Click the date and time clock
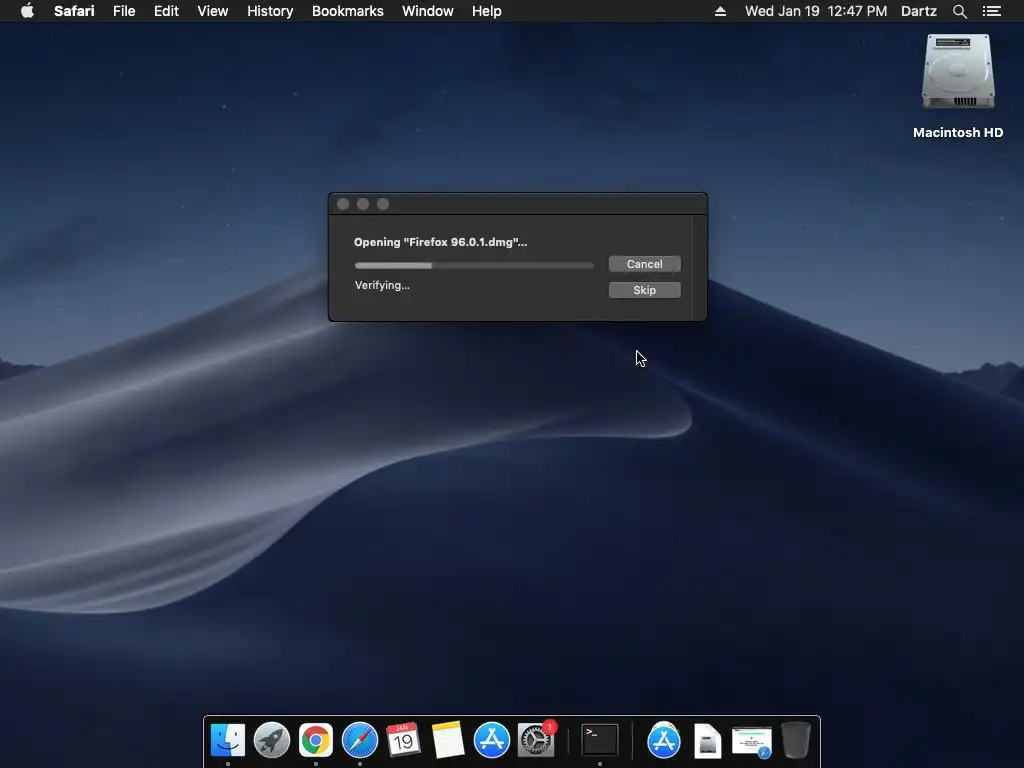The image size is (1024, 768). (816, 11)
